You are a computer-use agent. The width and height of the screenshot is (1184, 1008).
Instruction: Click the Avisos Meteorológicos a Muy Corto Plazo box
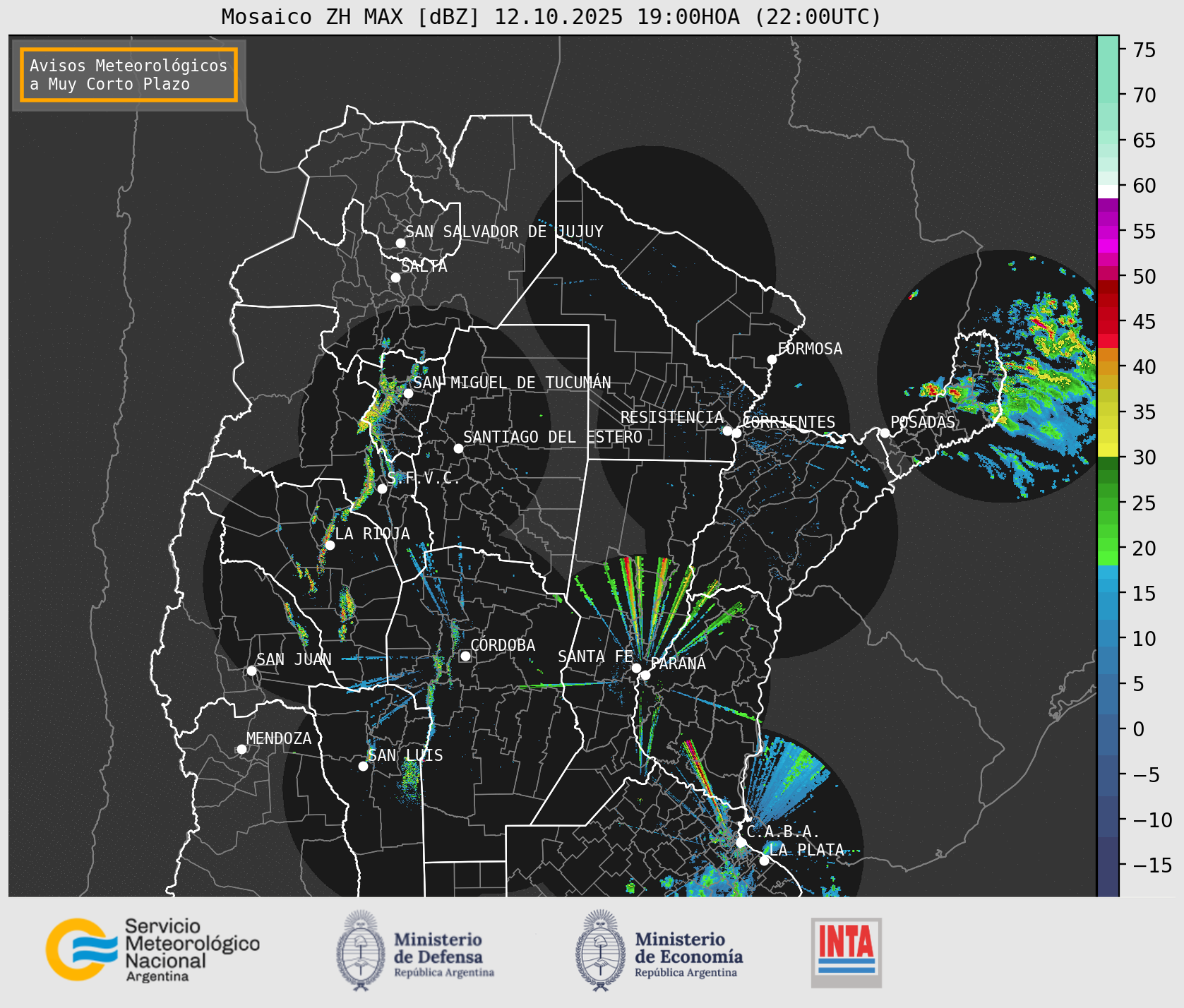point(128,75)
